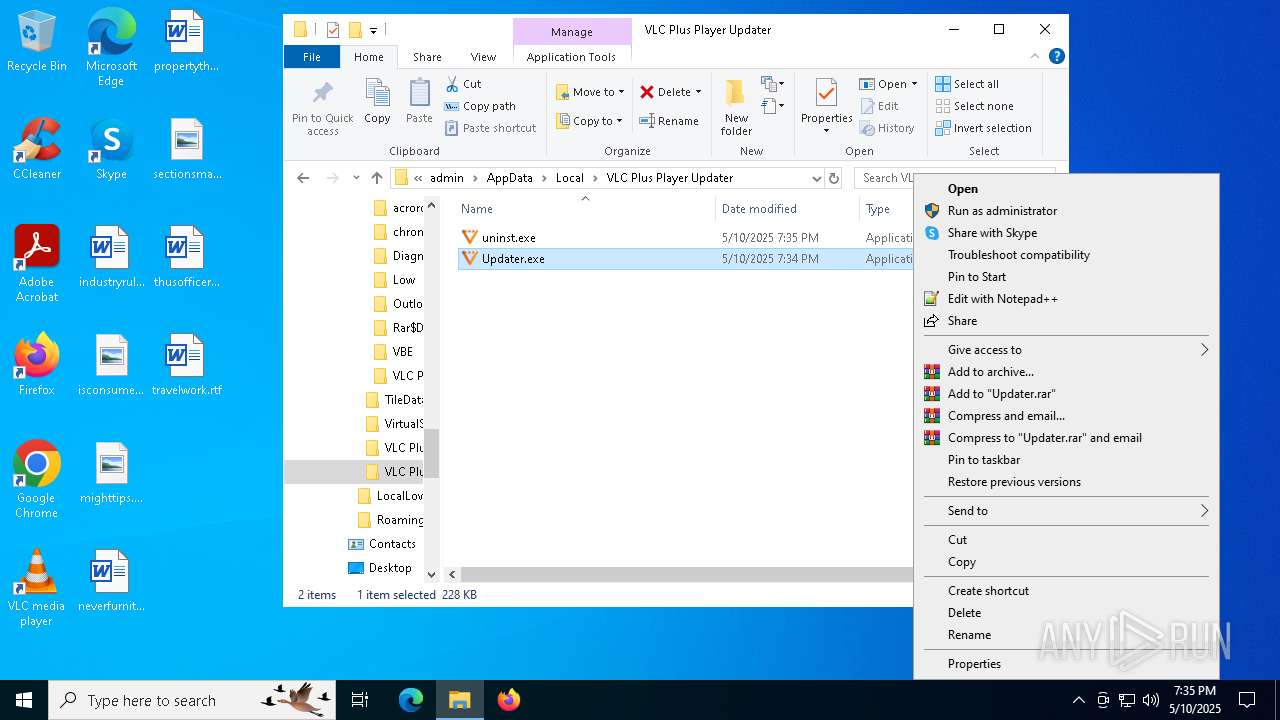Click the Task View taskbar button
The height and width of the screenshot is (720, 1280).
(x=360, y=700)
